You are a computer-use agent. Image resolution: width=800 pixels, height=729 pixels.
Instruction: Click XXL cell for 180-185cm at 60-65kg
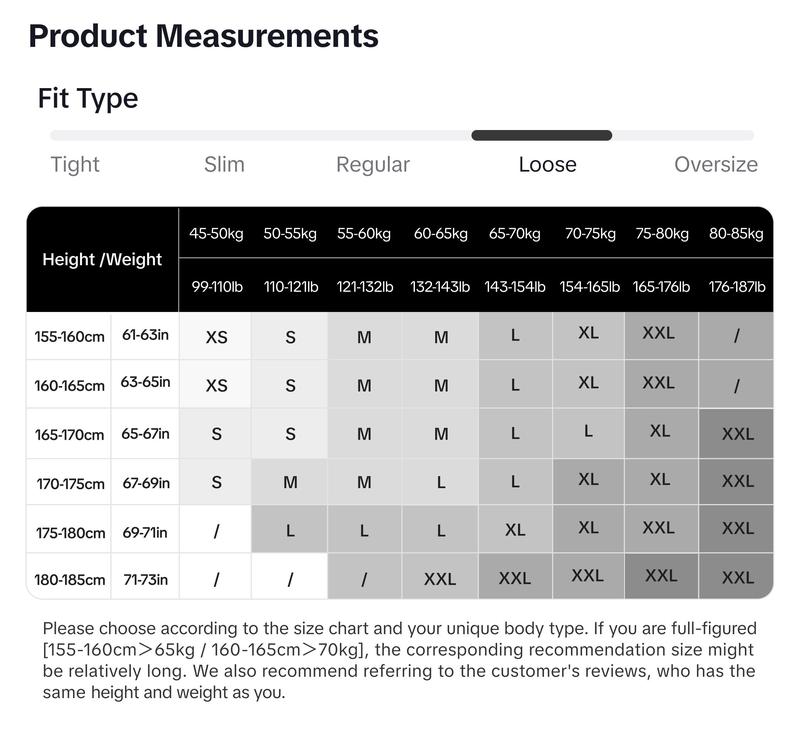point(440,579)
